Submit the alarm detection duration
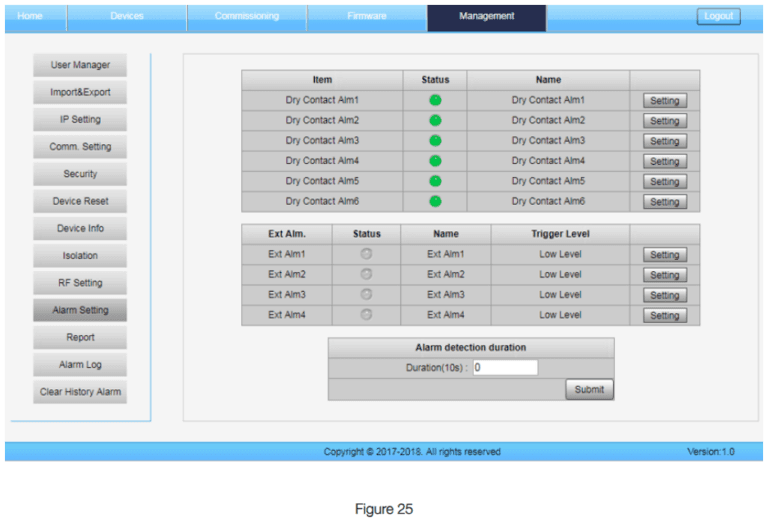 pos(589,390)
